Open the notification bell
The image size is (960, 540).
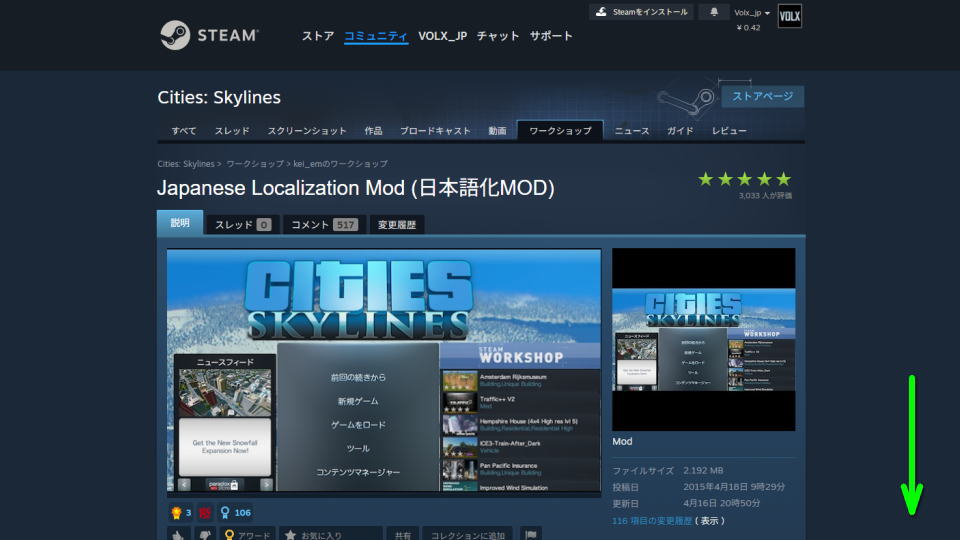click(x=714, y=12)
